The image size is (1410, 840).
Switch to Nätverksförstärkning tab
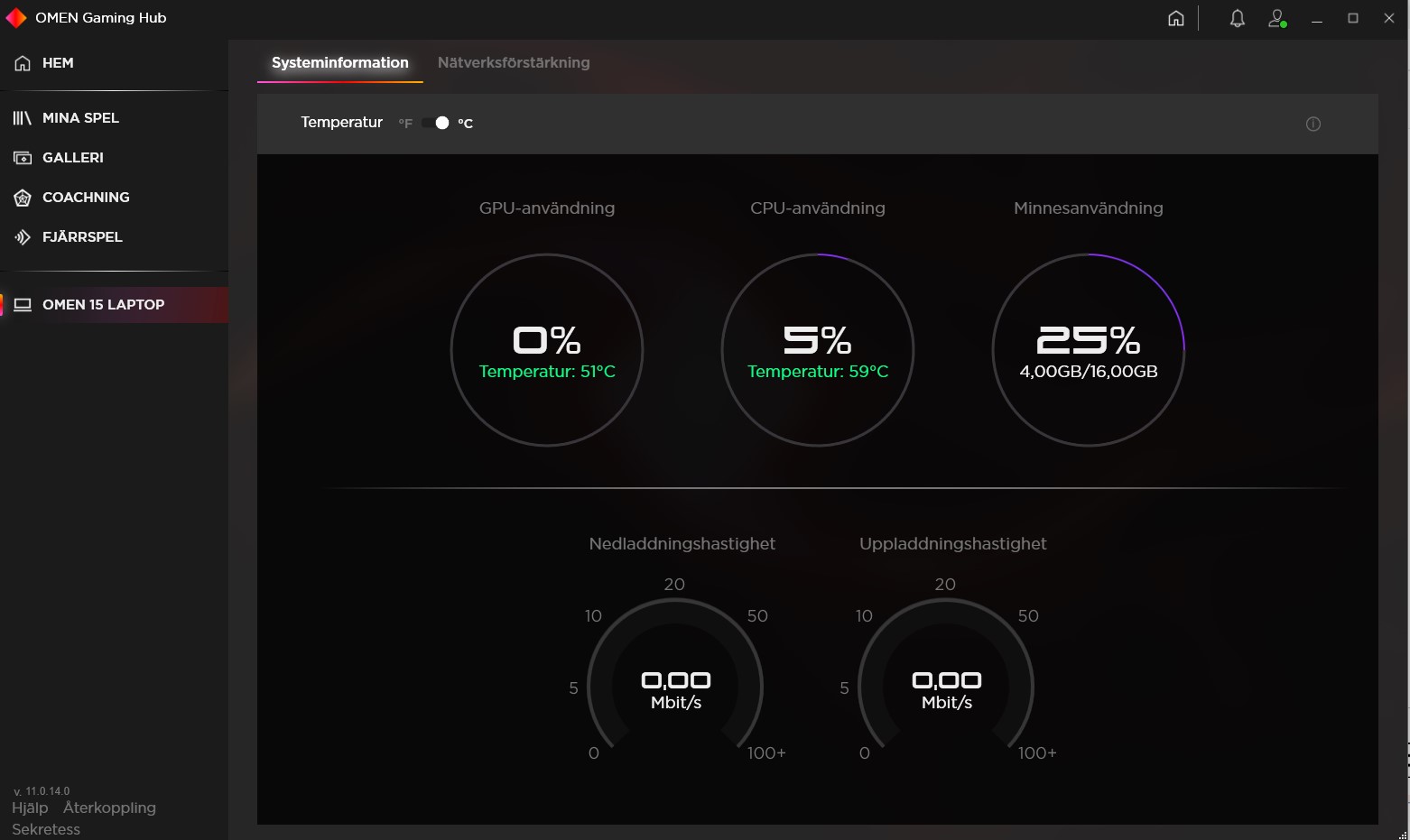point(514,63)
